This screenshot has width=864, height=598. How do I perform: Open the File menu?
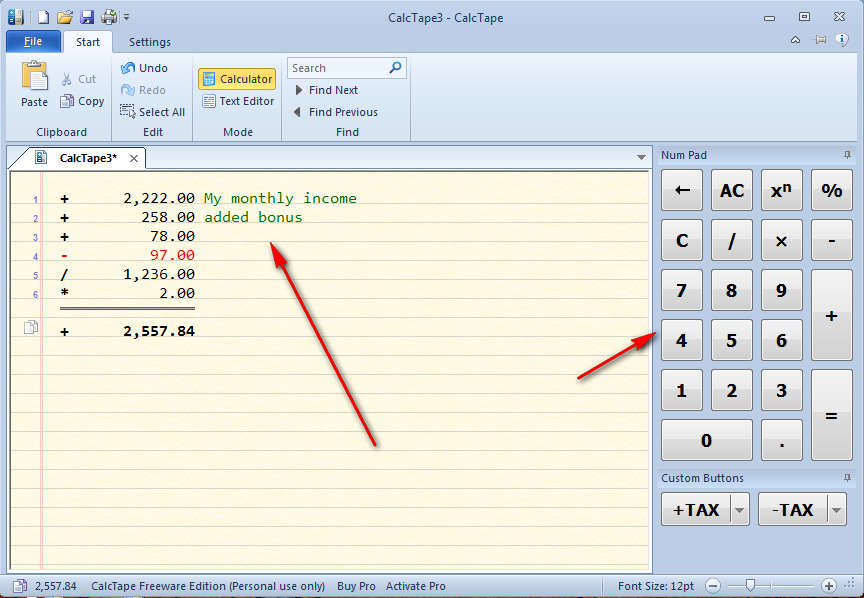33,42
